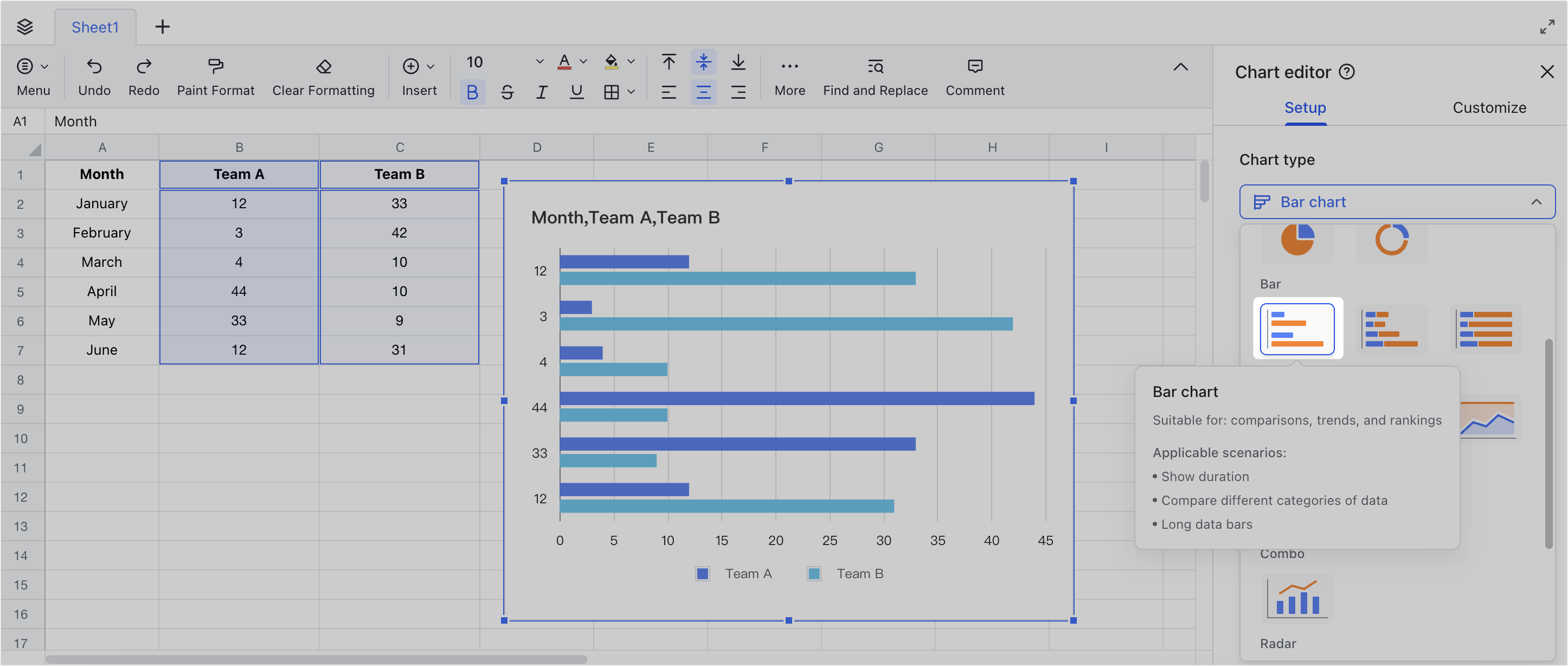Viewport: 1568px width, 666px height.
Task: Toggle bold formatting off
Action: (472, 92)
